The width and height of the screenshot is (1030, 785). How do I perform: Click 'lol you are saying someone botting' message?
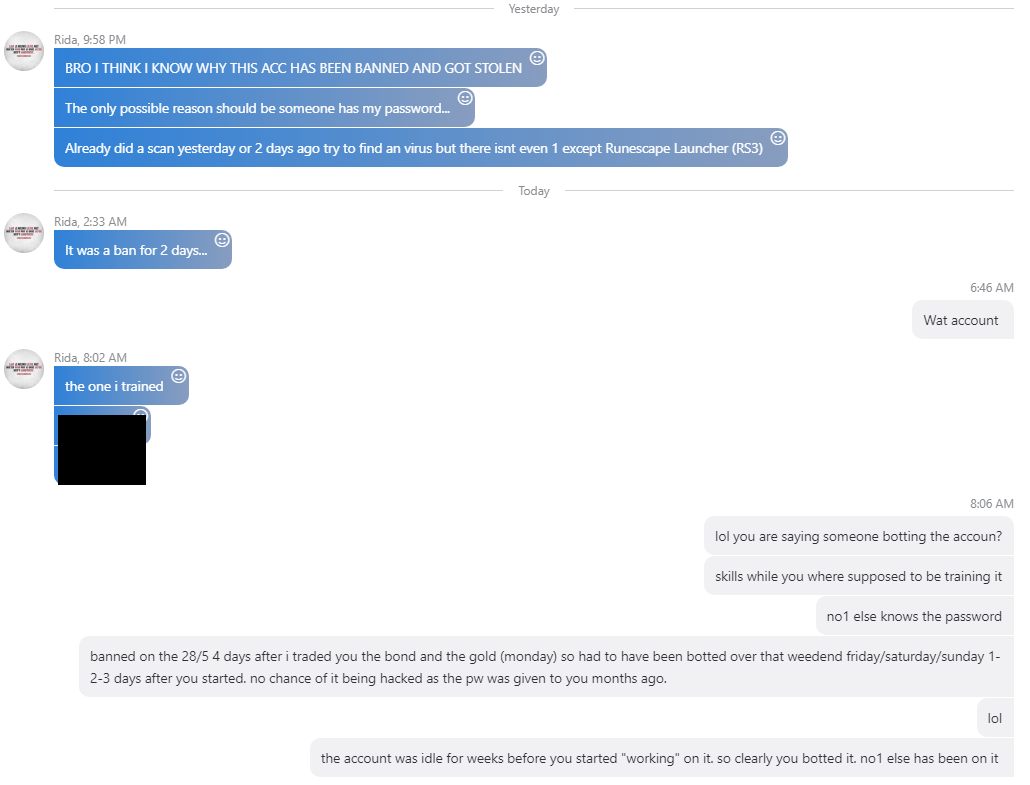click(859, 536)
